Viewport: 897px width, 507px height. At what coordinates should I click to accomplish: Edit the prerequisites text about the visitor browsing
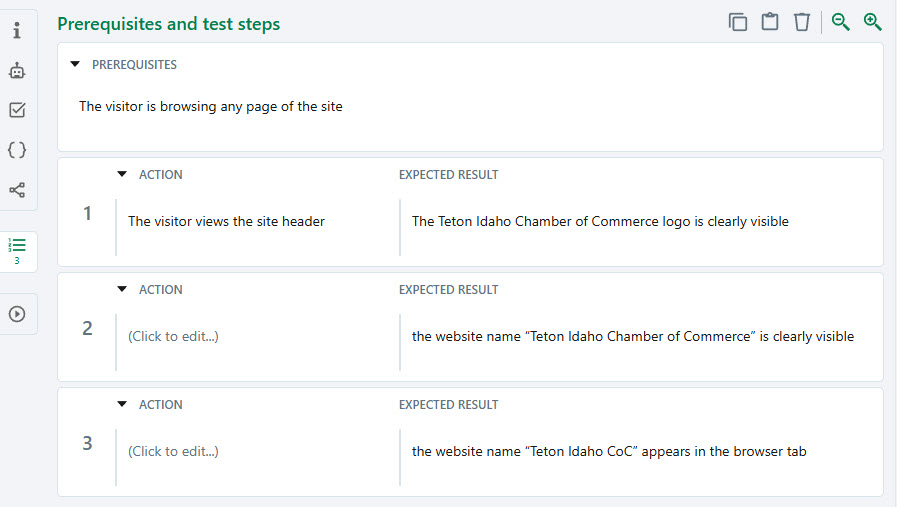click(211, 107)
